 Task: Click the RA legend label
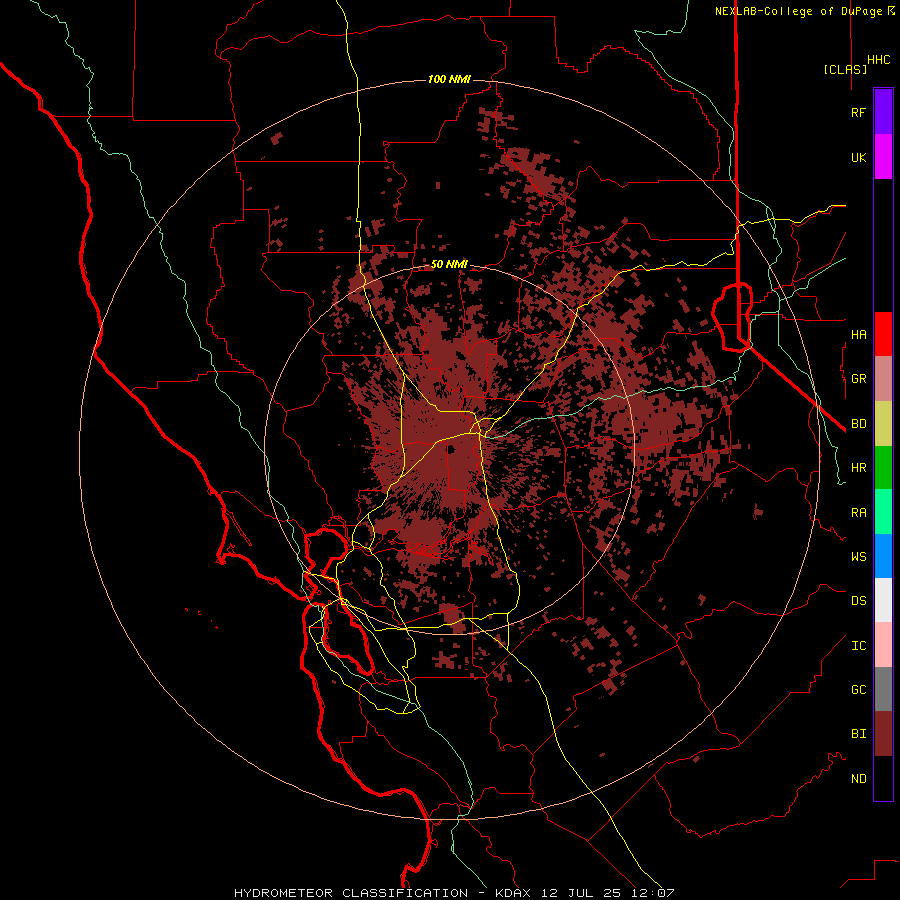click(x=858, y=512)
